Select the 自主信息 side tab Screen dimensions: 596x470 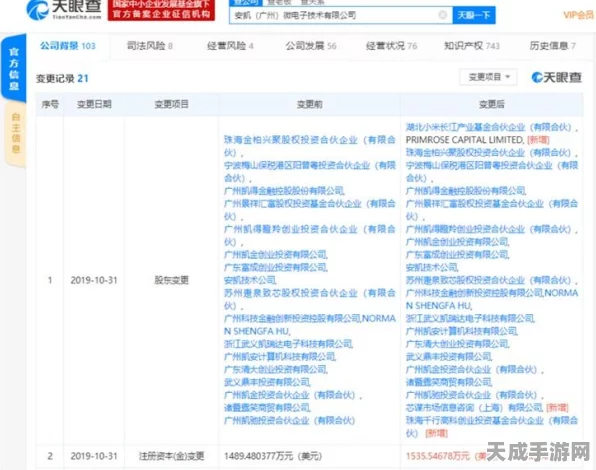click(x=16, y=133)
